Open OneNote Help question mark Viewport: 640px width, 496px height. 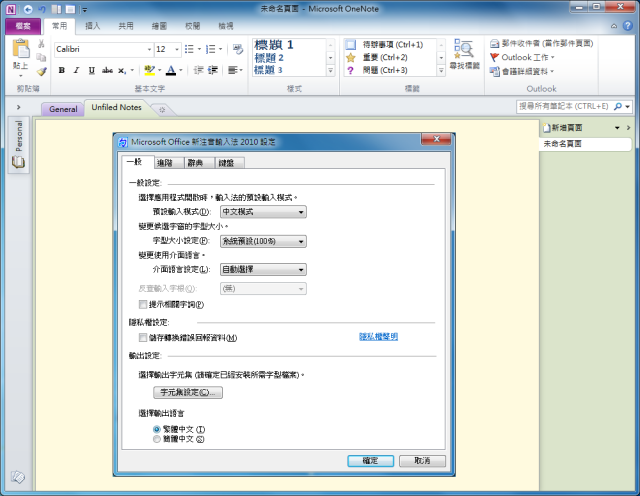tap(628, 26)
